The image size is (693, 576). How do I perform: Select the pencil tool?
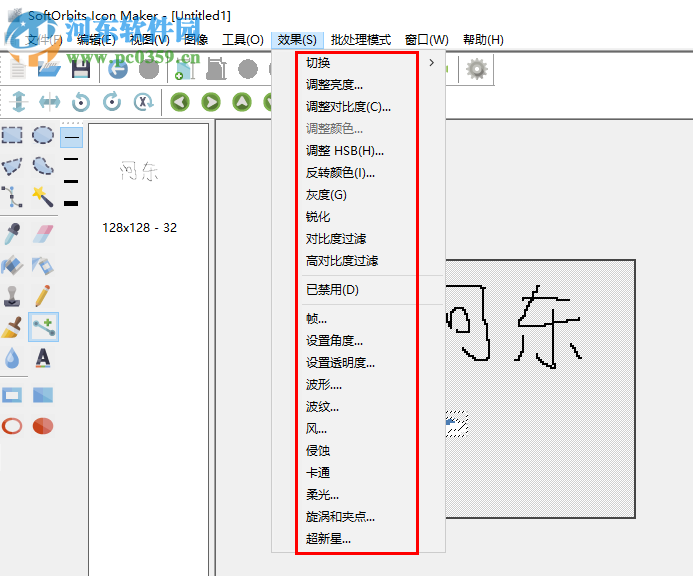click(x=43, y=296)
